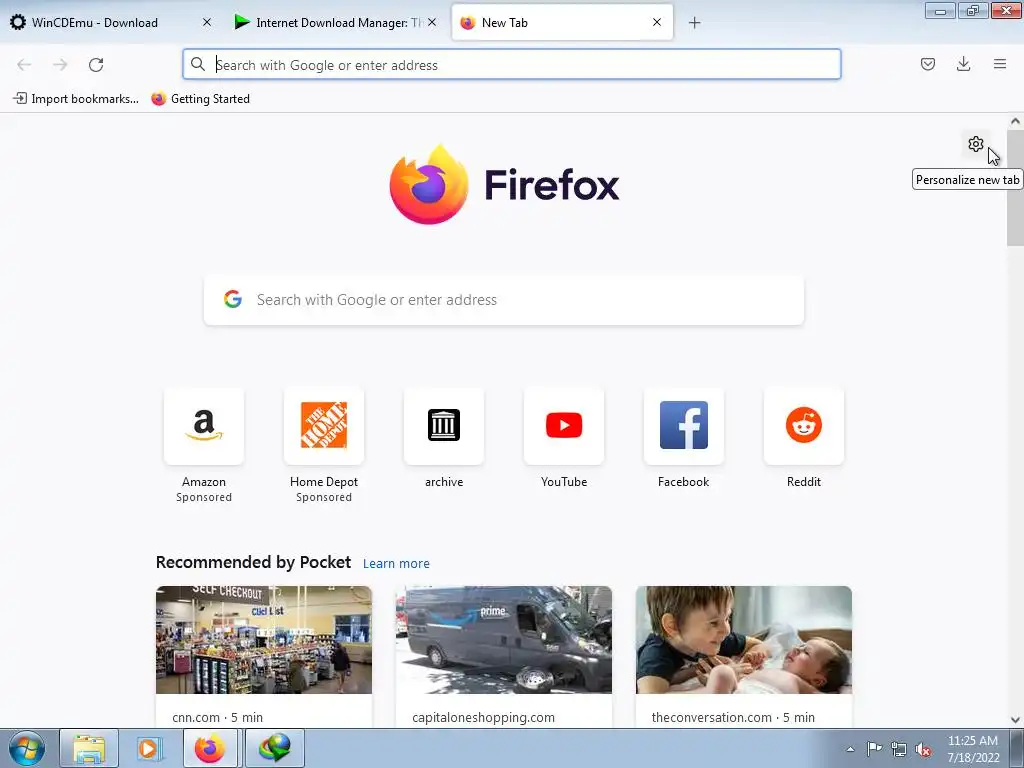The height and width of the screenshot is (768, 1024).
Task: Close the New Tab tab
Action: coord(657,22)
